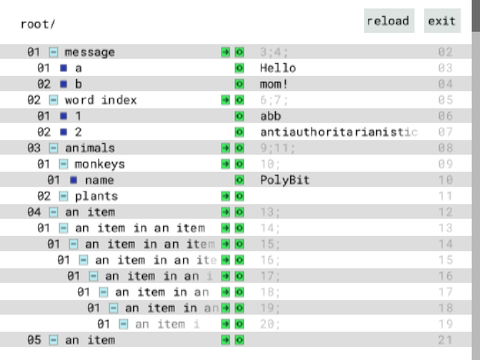Click the vertical scrollbar thumb
Image resolution: width=480 pixels, height=360 pixels.
point(476,16)
